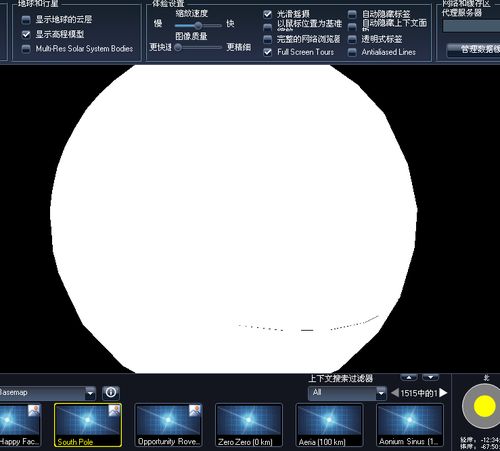This screenshot has width=500, height=451.
Task: Enable 显示地球的云层 checkbox
Action: (x=26, y=20)
